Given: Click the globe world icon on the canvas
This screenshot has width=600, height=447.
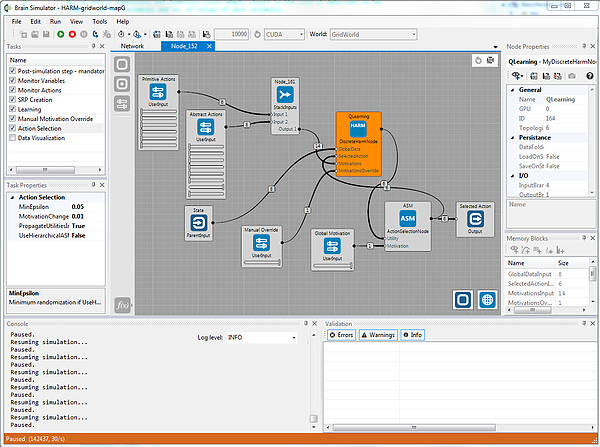Looking at the screenshot, I should click(x=487, y=300).
